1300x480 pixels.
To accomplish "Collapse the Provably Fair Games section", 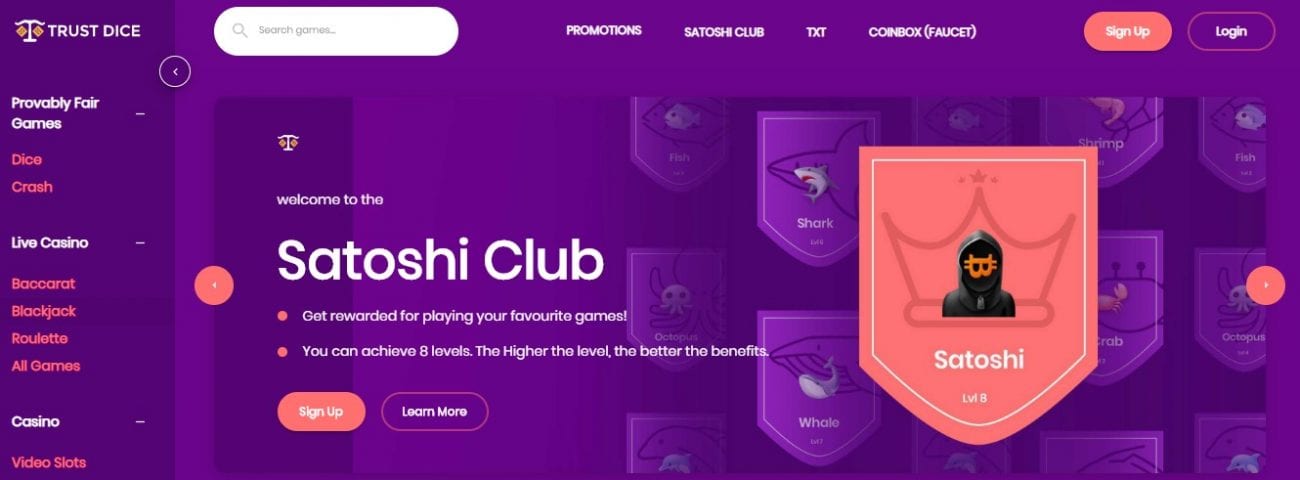I will click(140, 114).
